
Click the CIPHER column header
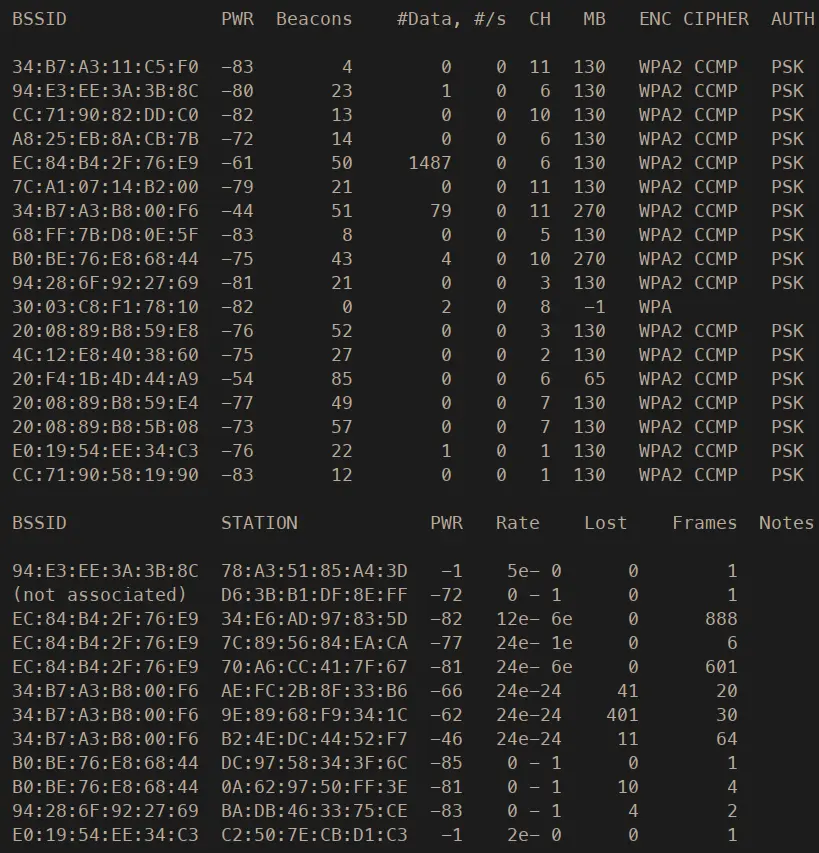tap(716, 19)
